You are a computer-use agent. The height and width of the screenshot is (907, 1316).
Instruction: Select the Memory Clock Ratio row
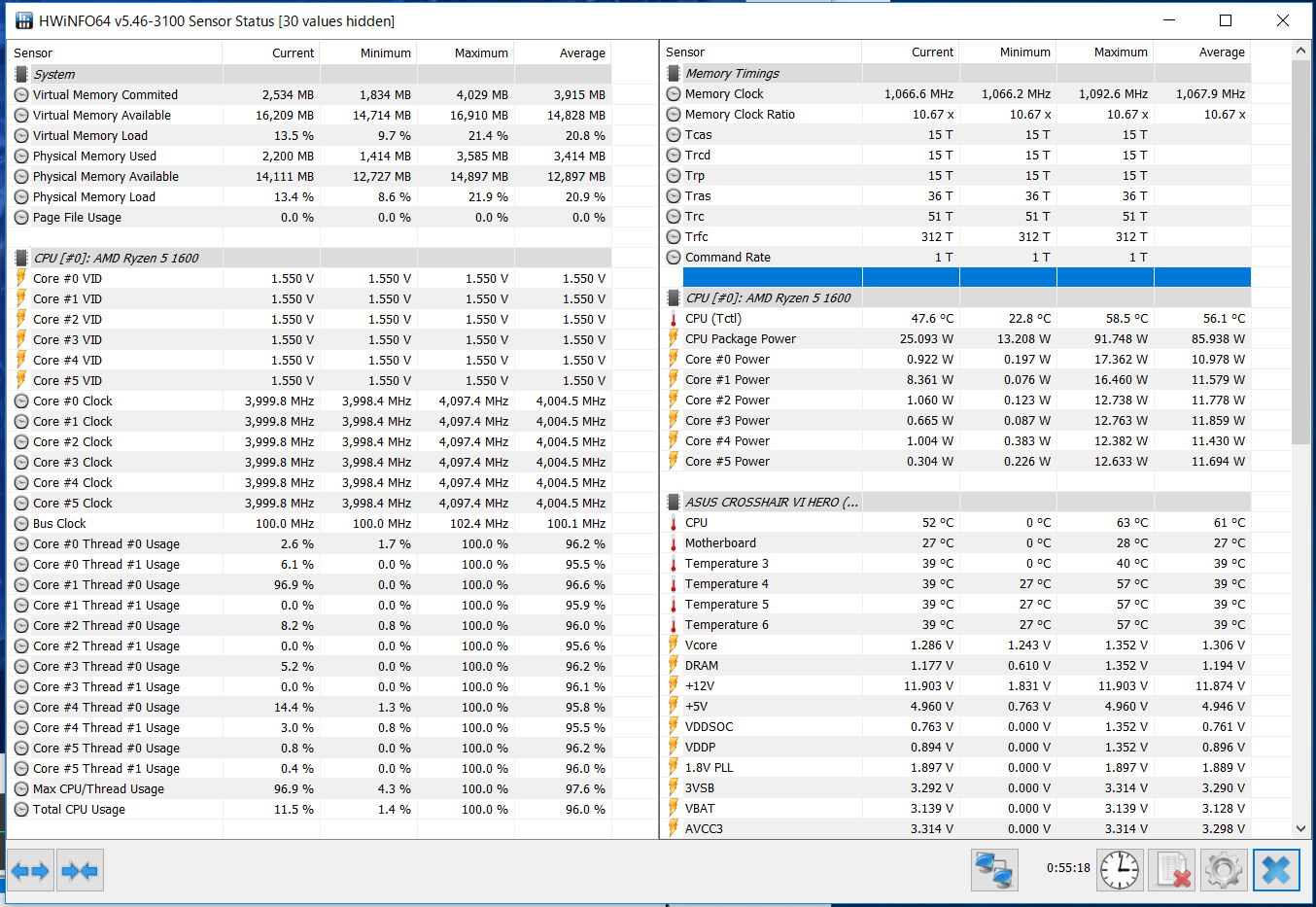[x=955, y=114]
